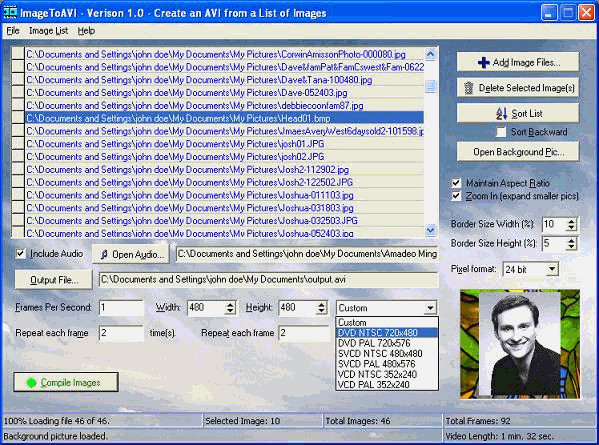599x445 pixels.
Task: Click the output.avi path field
Action: click(x=268, y=280)
